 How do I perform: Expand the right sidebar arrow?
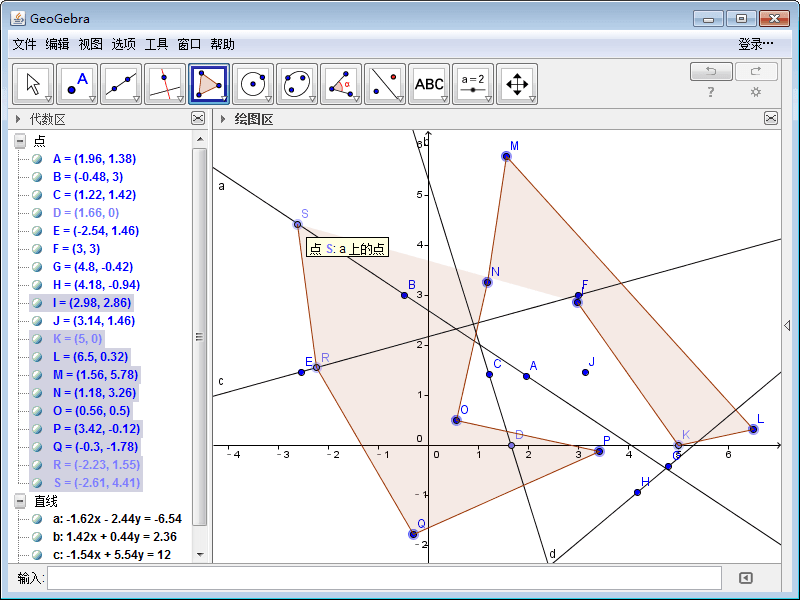pos(787,326)
